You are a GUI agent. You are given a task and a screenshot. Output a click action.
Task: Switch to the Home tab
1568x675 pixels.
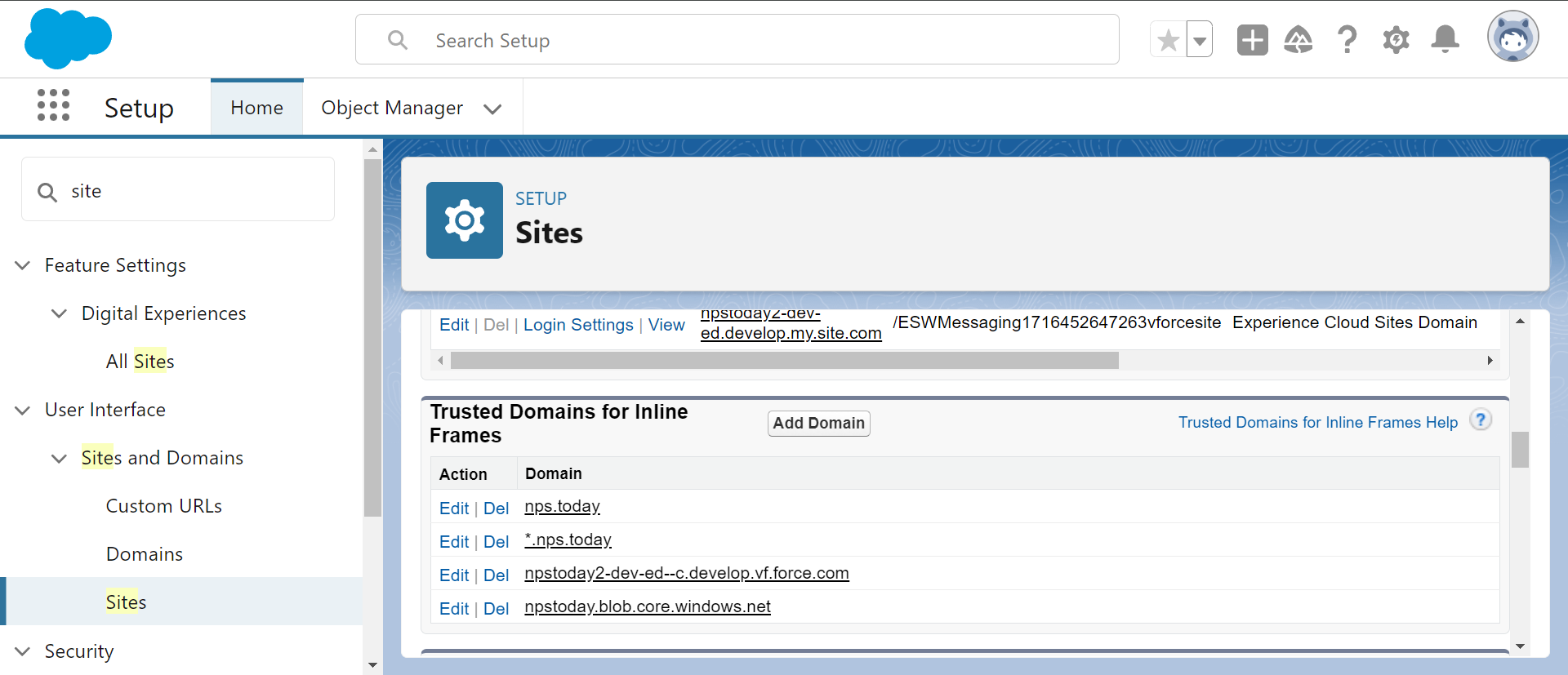257,108
